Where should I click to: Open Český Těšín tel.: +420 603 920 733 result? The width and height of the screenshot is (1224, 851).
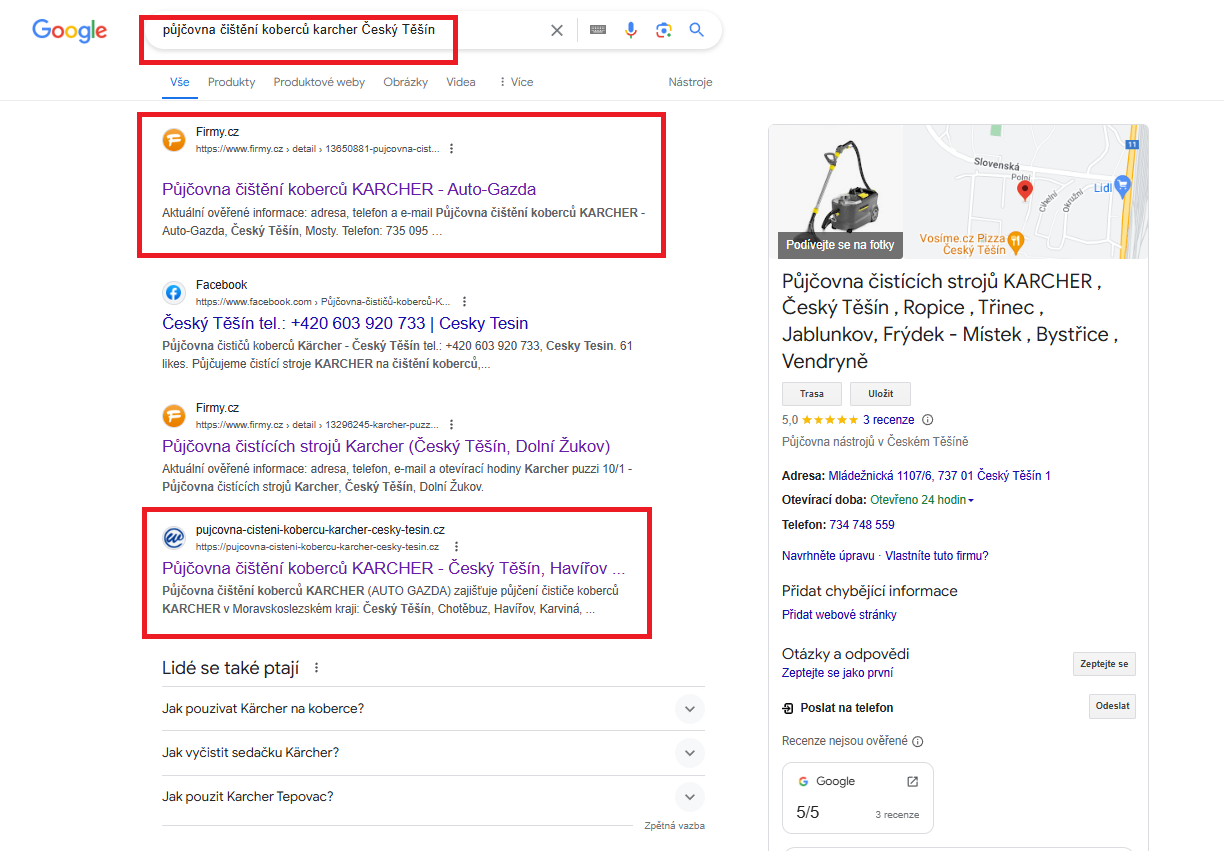coord(345,324)
